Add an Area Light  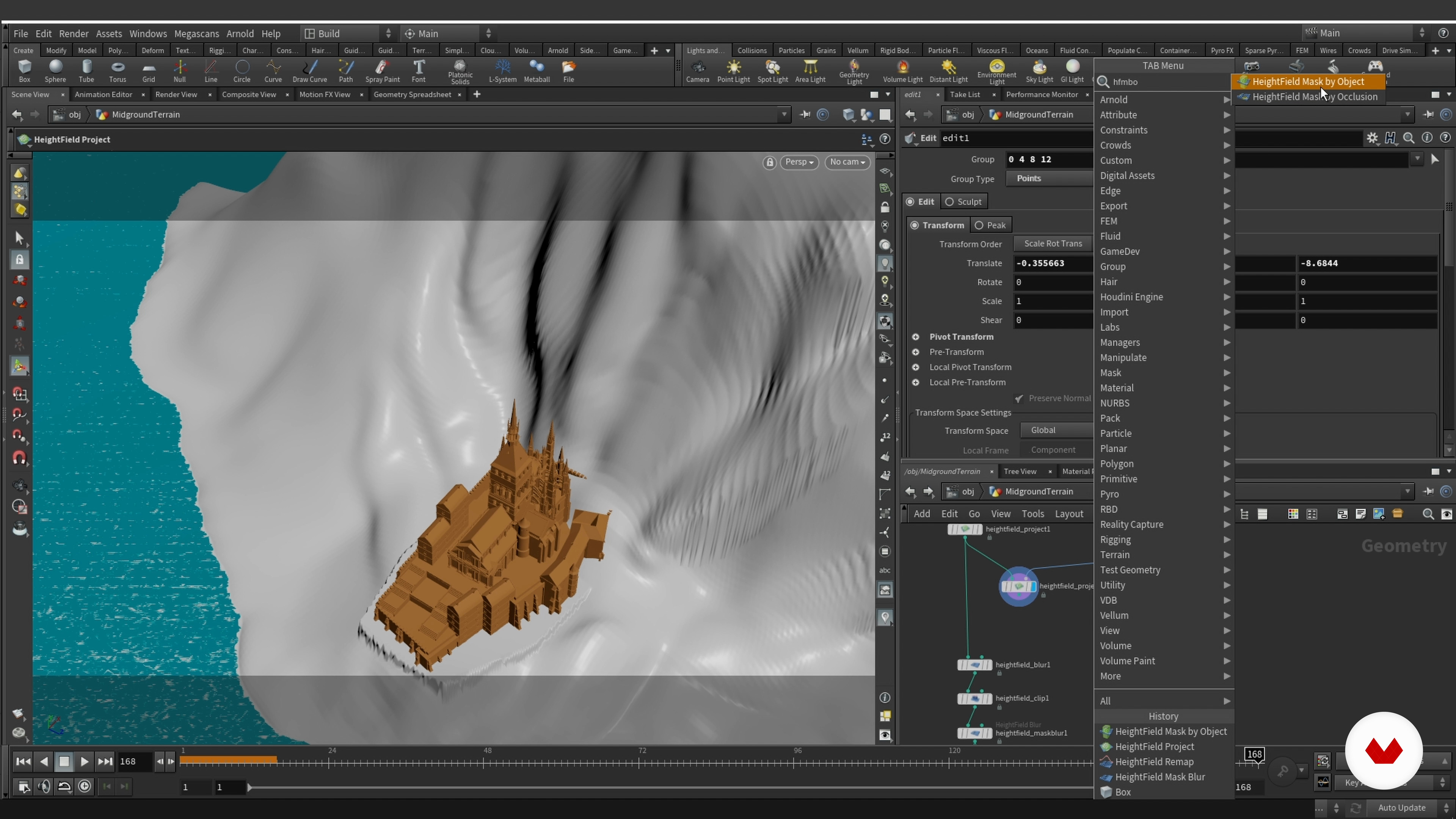[810, 71]
